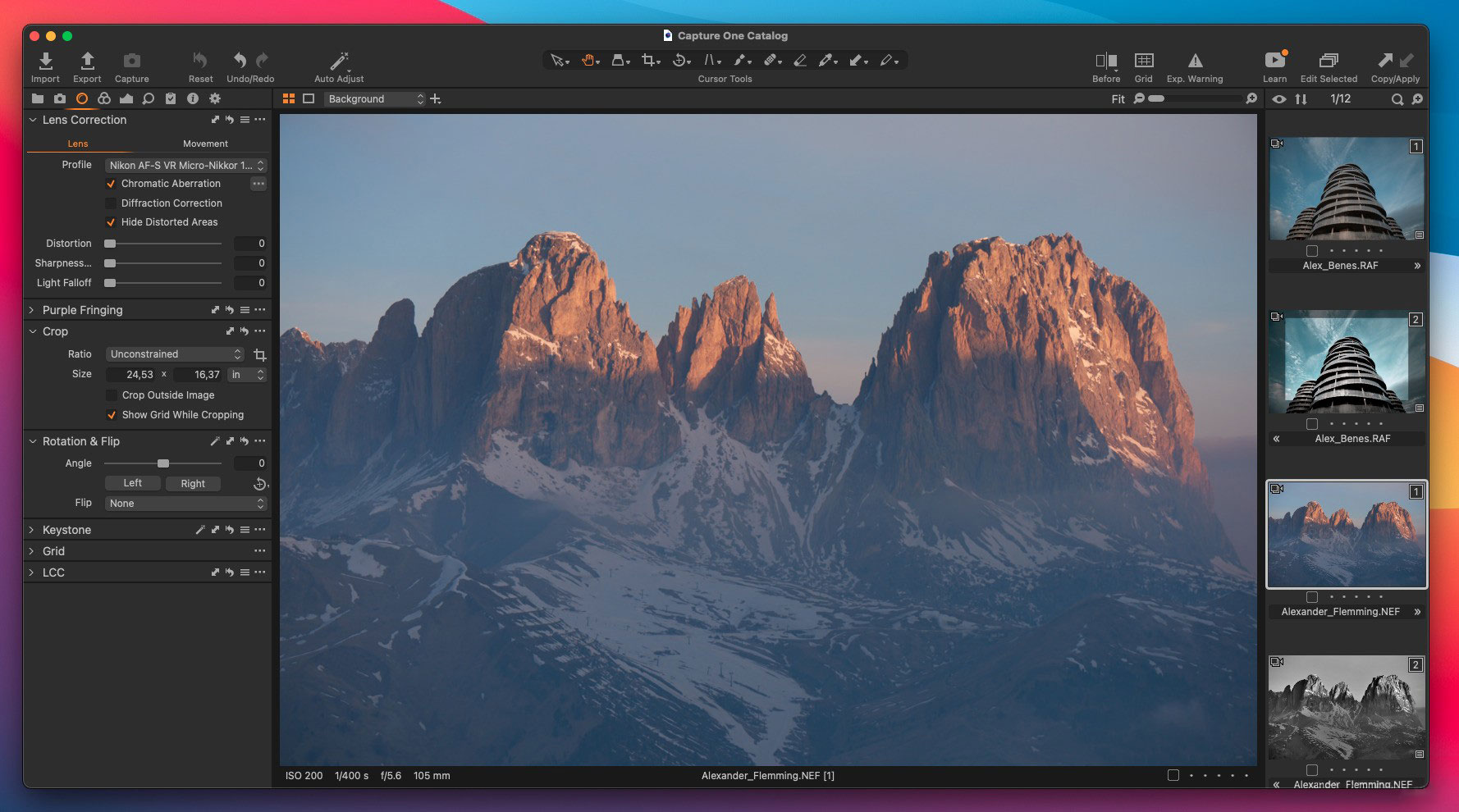Select the Crop cursor tool

649,61
